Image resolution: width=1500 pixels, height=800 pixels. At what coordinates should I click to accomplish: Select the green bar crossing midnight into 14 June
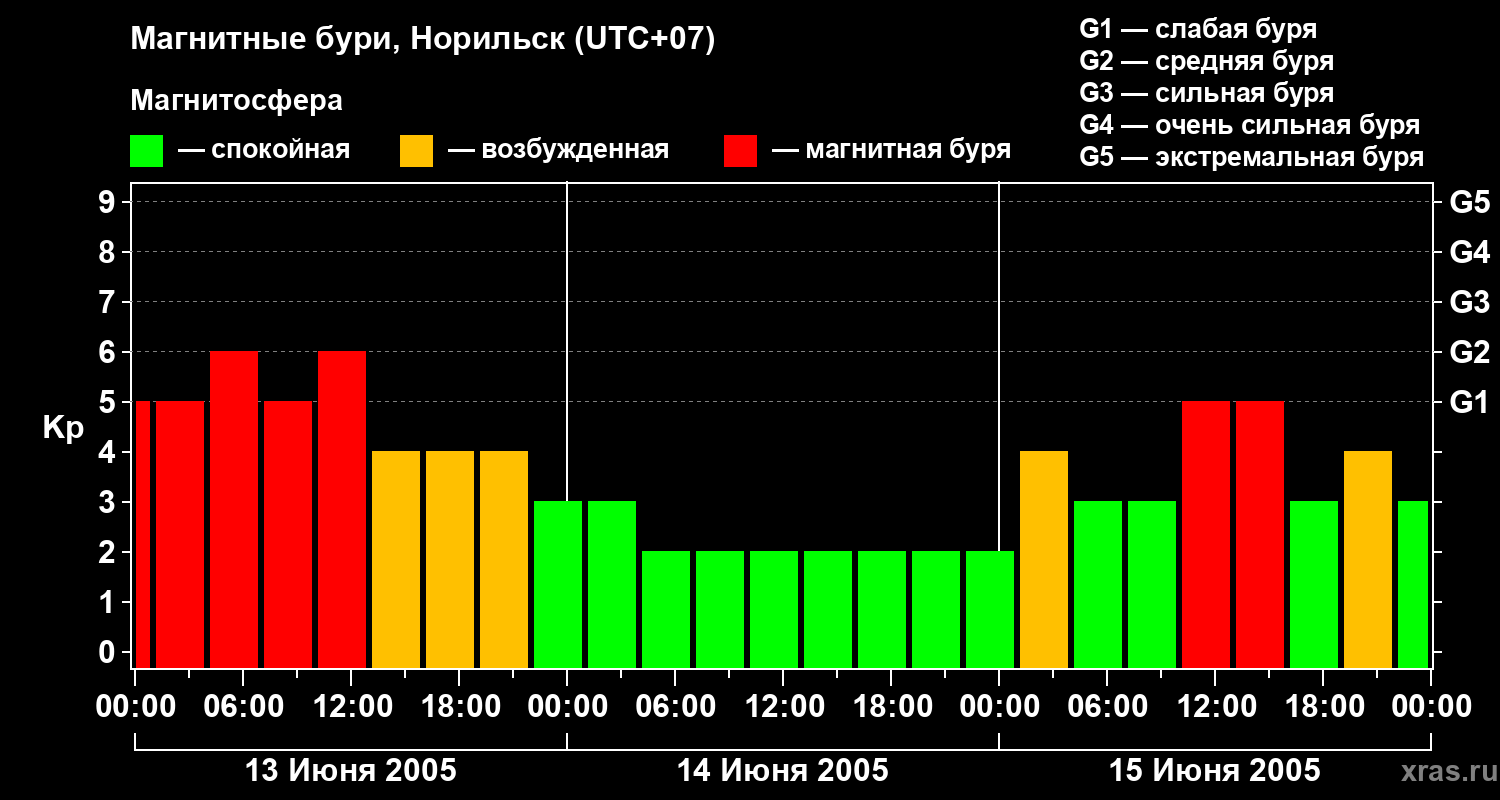click(x=558, y=585)
